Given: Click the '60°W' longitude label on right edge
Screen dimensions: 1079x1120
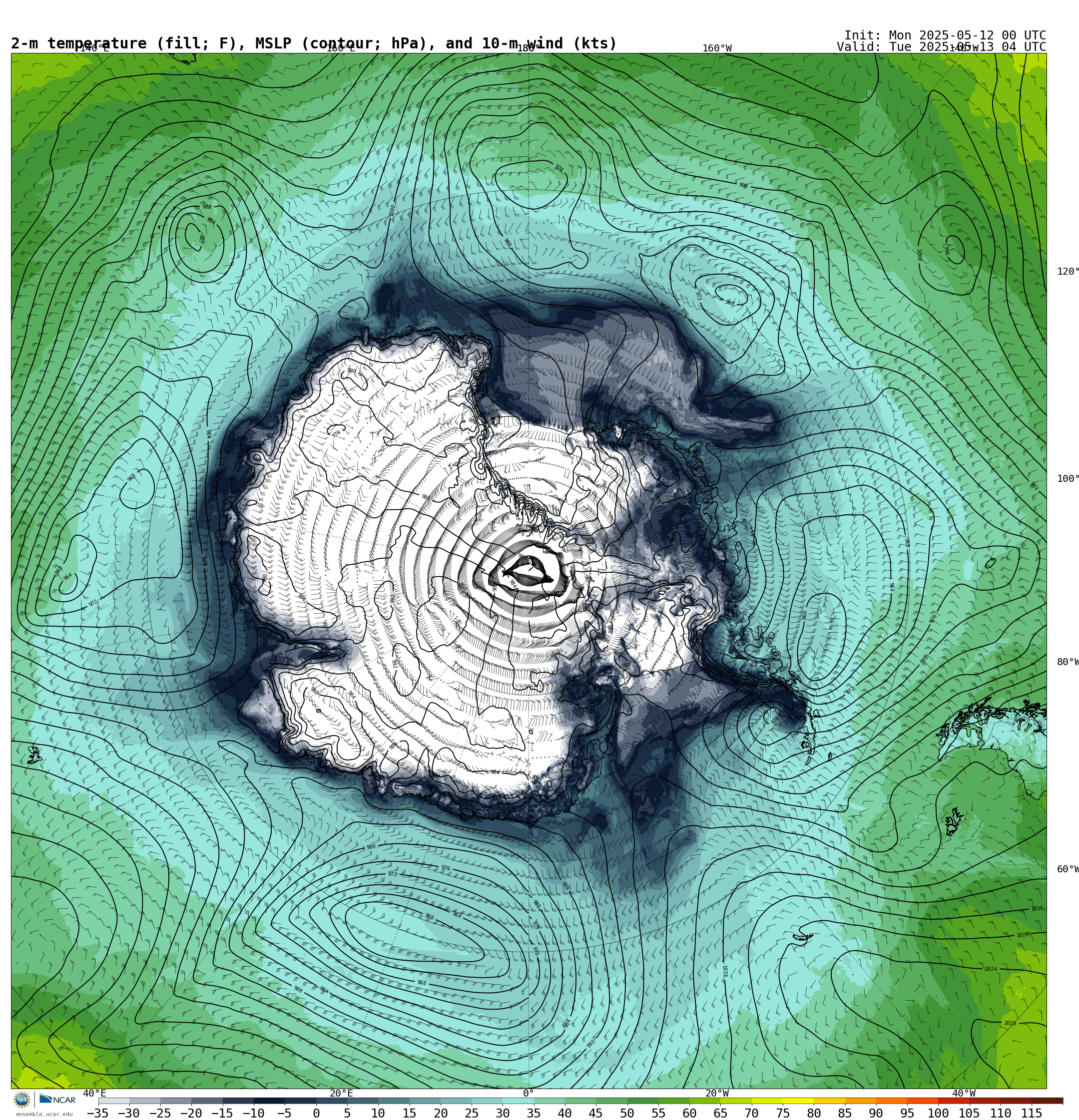Looking at the screenshot, I should [1068, 869].
